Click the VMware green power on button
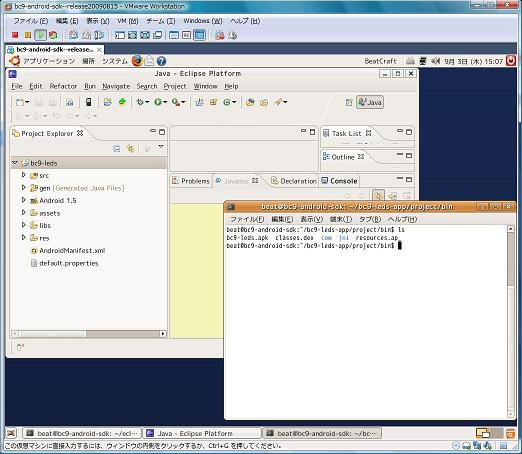Screen dimensions: 522x454 pyautogui.click(x=40, y=35)
